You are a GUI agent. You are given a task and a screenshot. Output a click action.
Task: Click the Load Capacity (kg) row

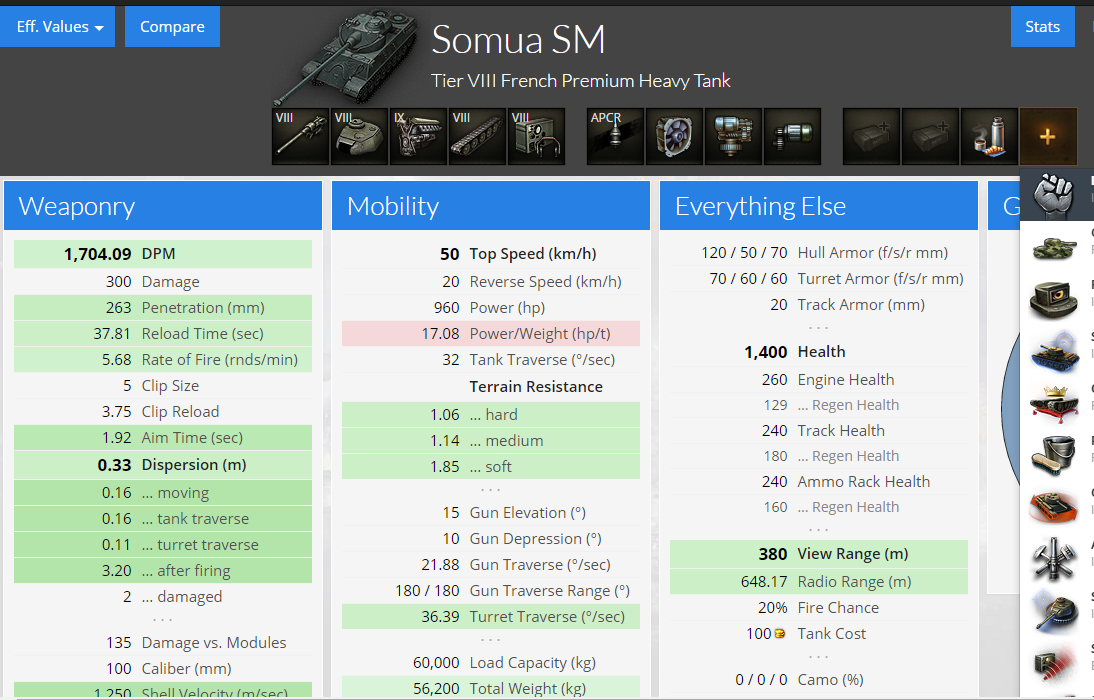pyautogui.click(x=490, y=662)
